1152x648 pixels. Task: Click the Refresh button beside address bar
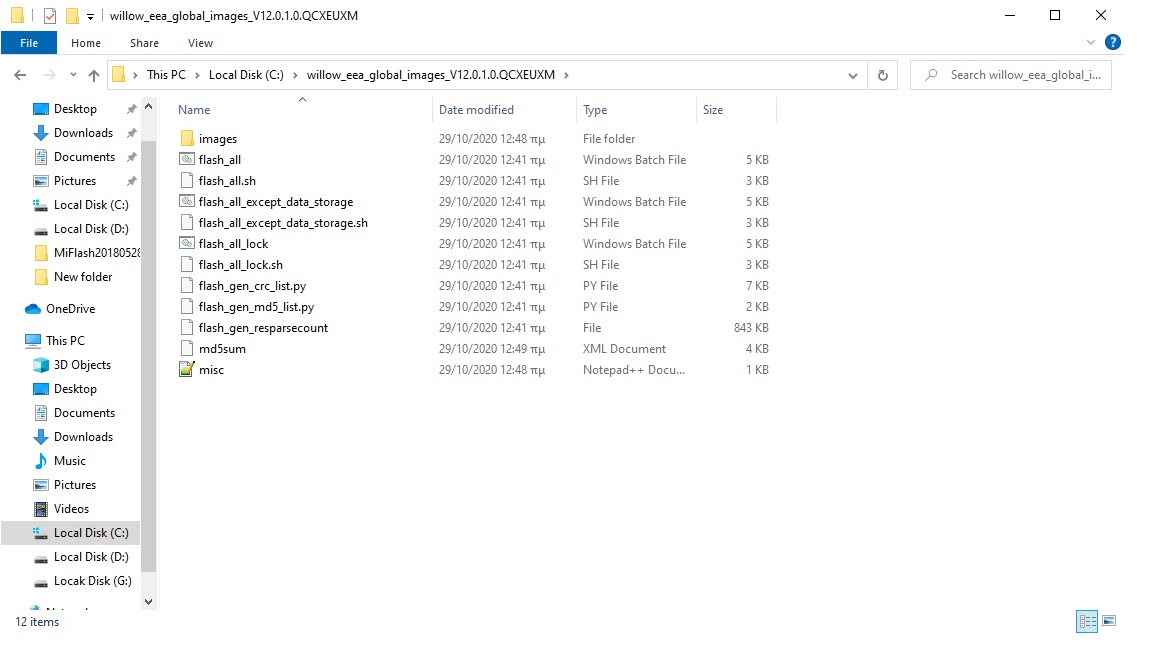point(882,75)
